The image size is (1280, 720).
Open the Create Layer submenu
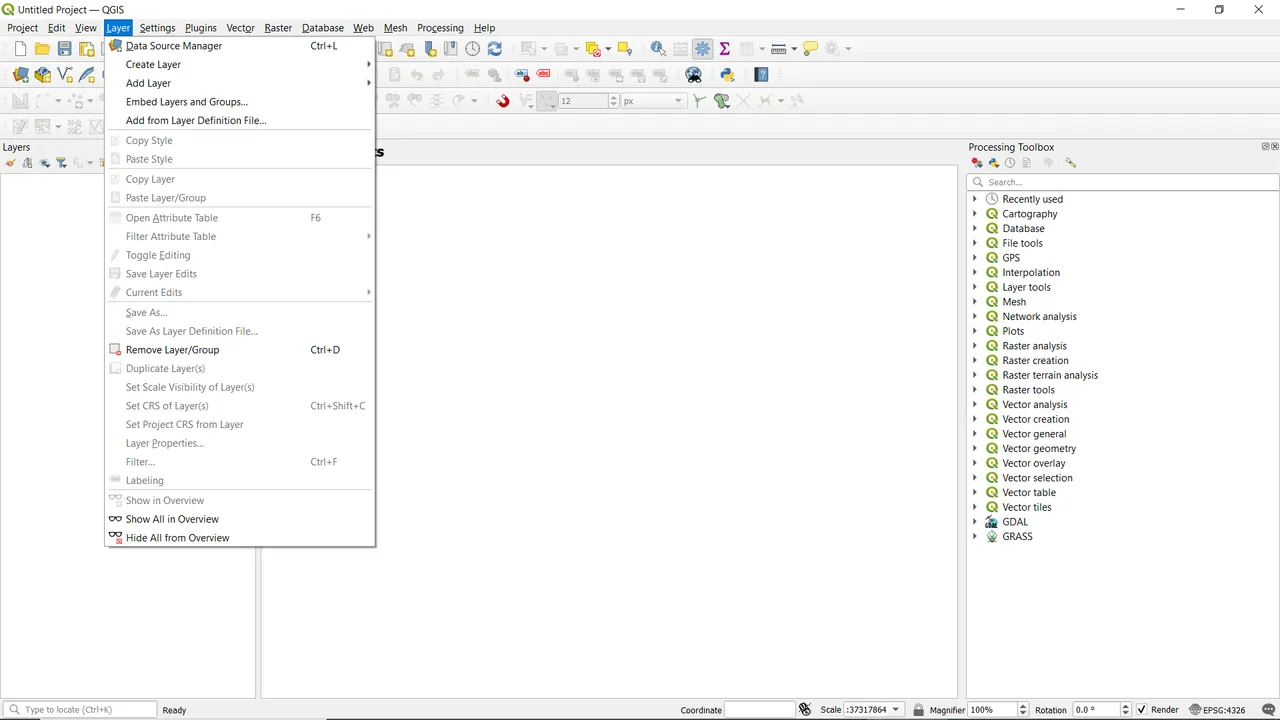click(x=240, y=64)
